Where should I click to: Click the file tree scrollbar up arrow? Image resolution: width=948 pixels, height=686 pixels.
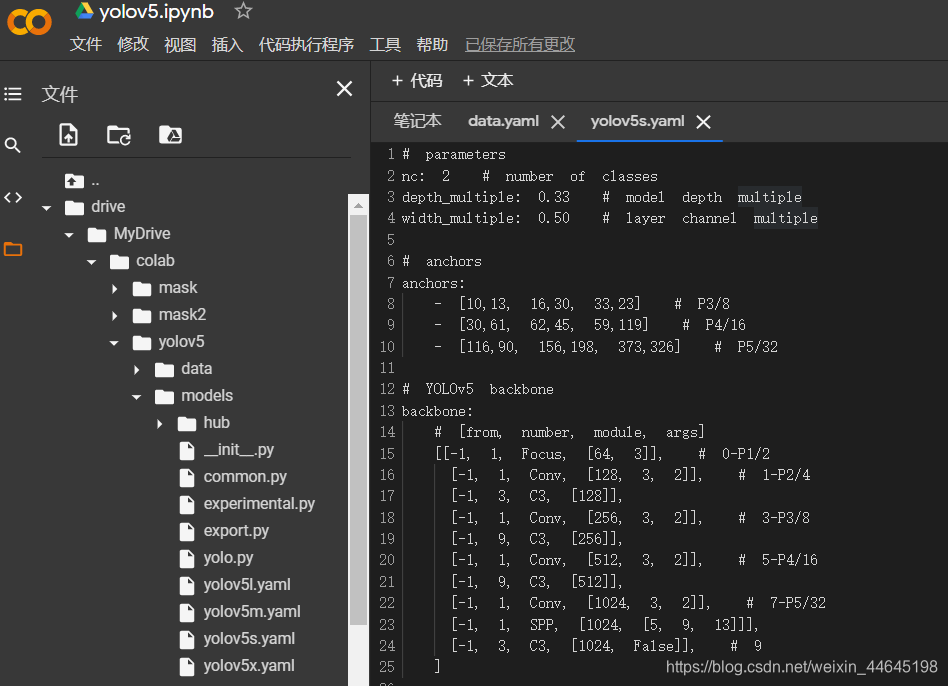click(358, 205)
